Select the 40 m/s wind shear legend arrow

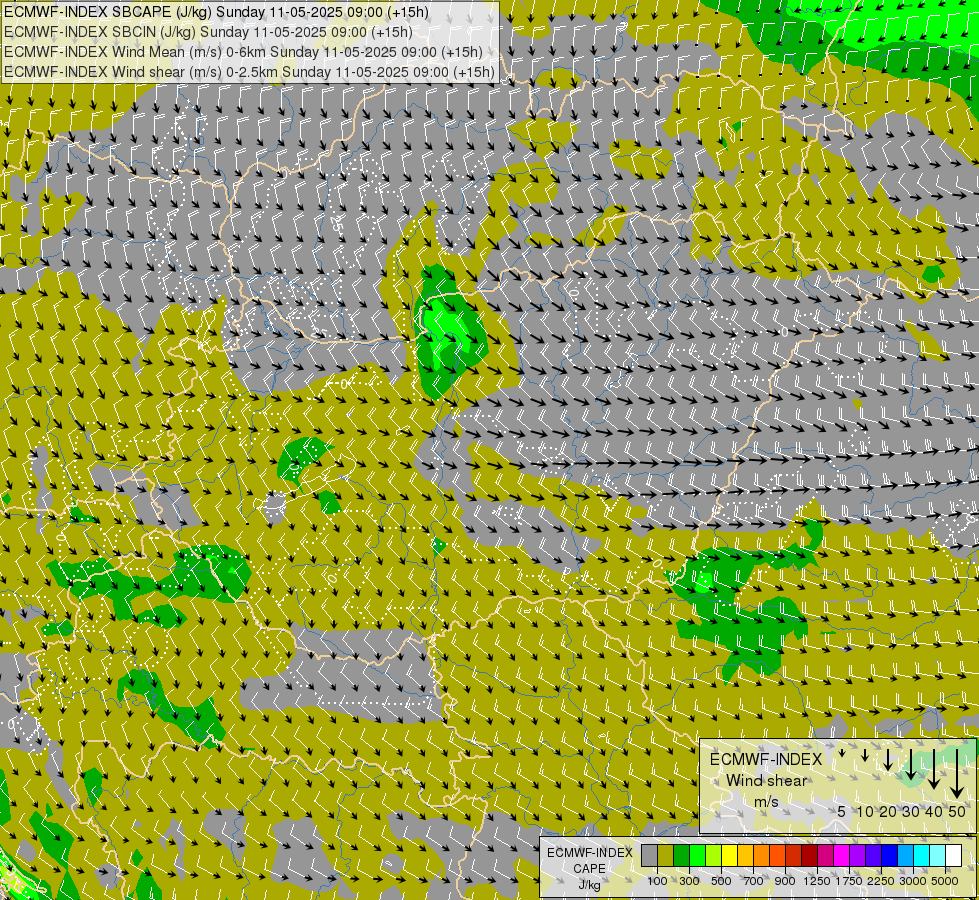(934, 769)
